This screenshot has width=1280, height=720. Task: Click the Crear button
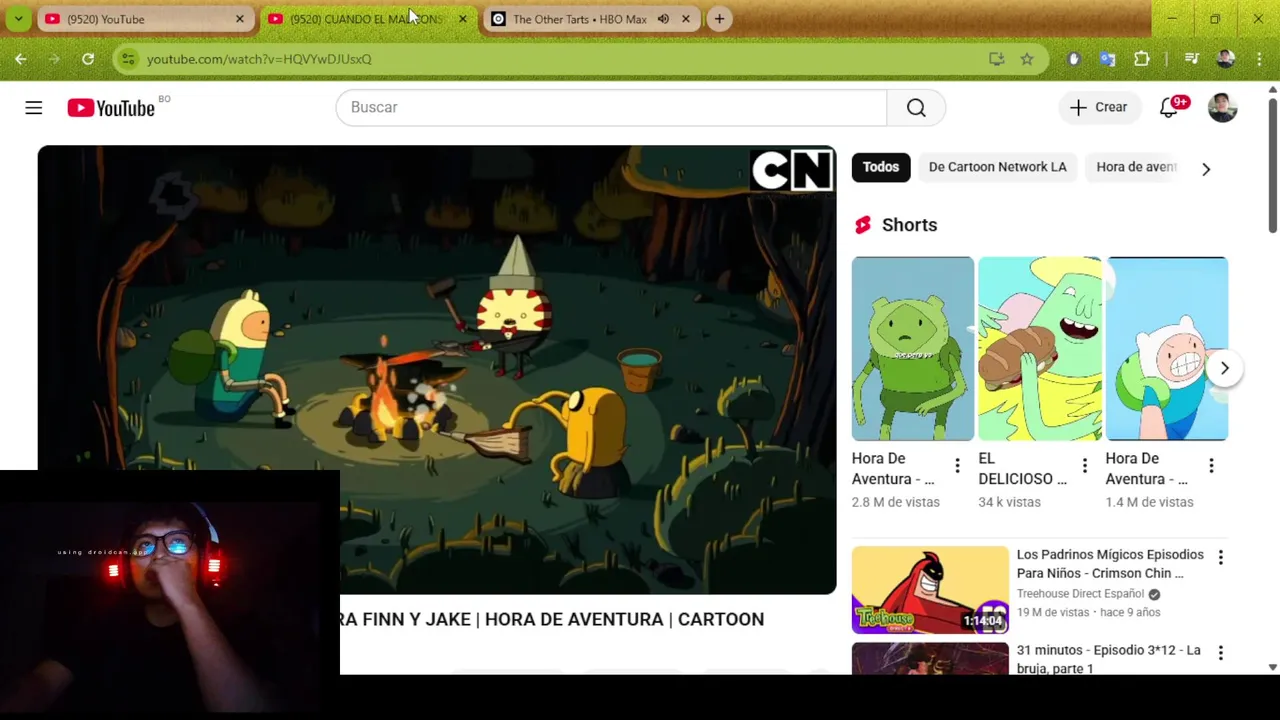[1099, 107]
